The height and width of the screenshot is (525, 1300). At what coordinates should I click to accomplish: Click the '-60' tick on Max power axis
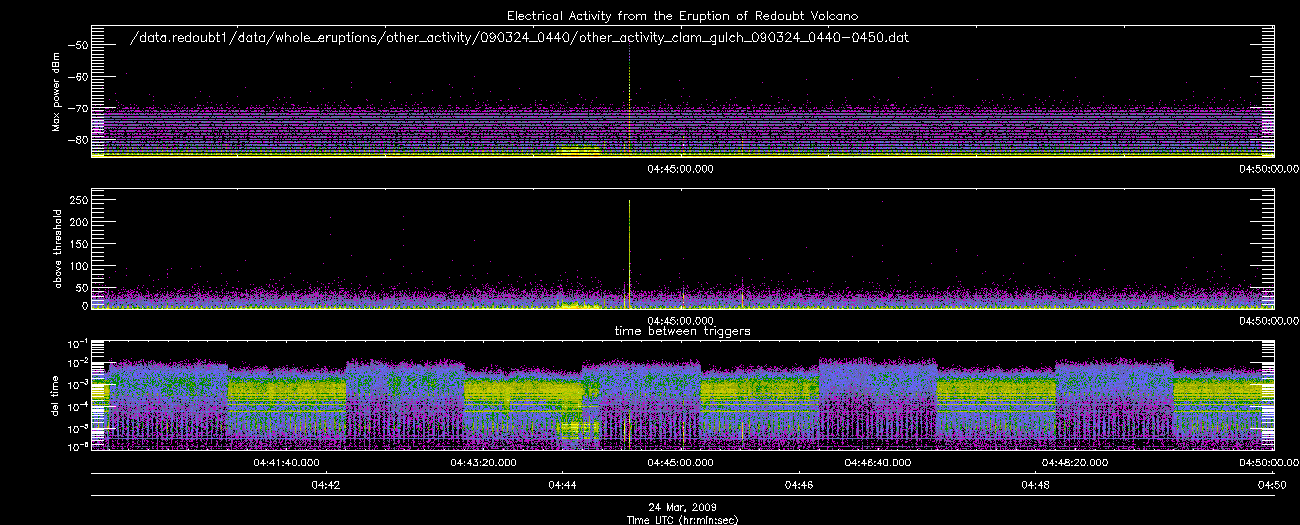tap(77, 77)
